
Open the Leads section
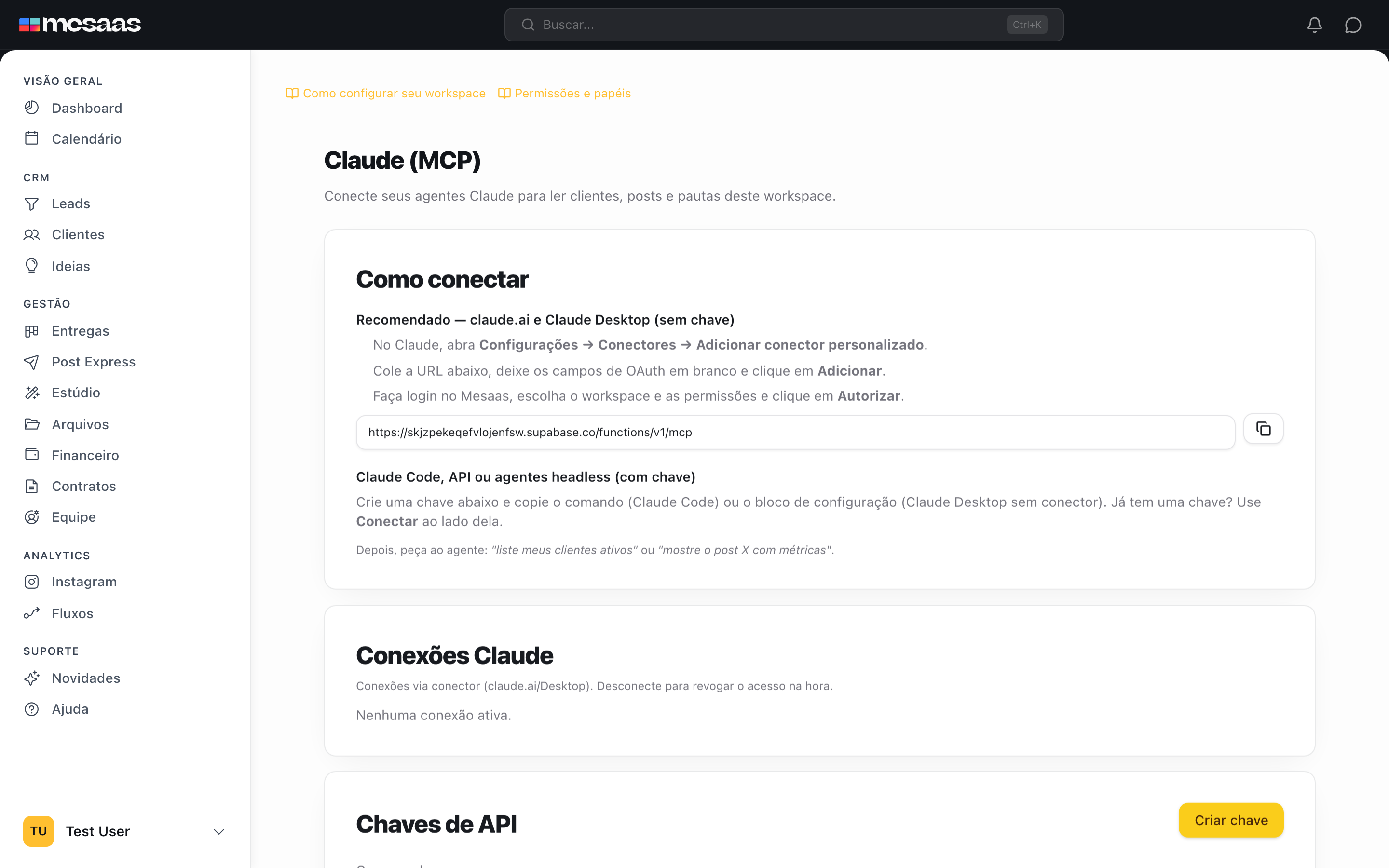click(x=70, y=204)
